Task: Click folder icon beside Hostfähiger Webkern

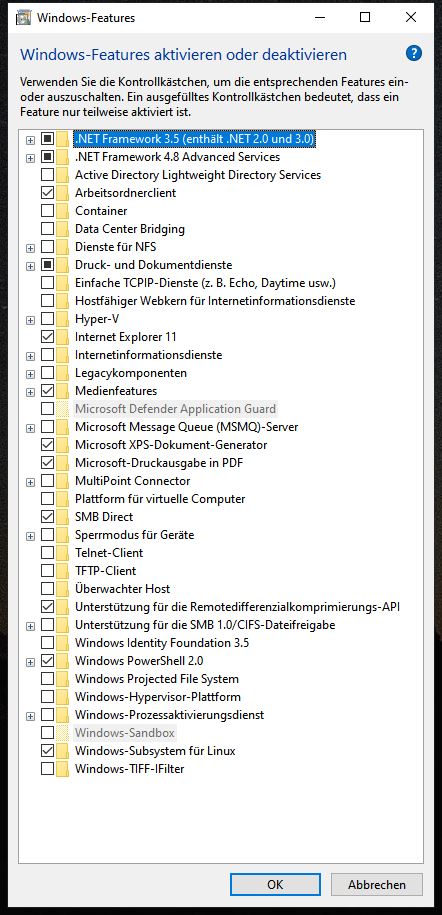Action: coord(62,301)
